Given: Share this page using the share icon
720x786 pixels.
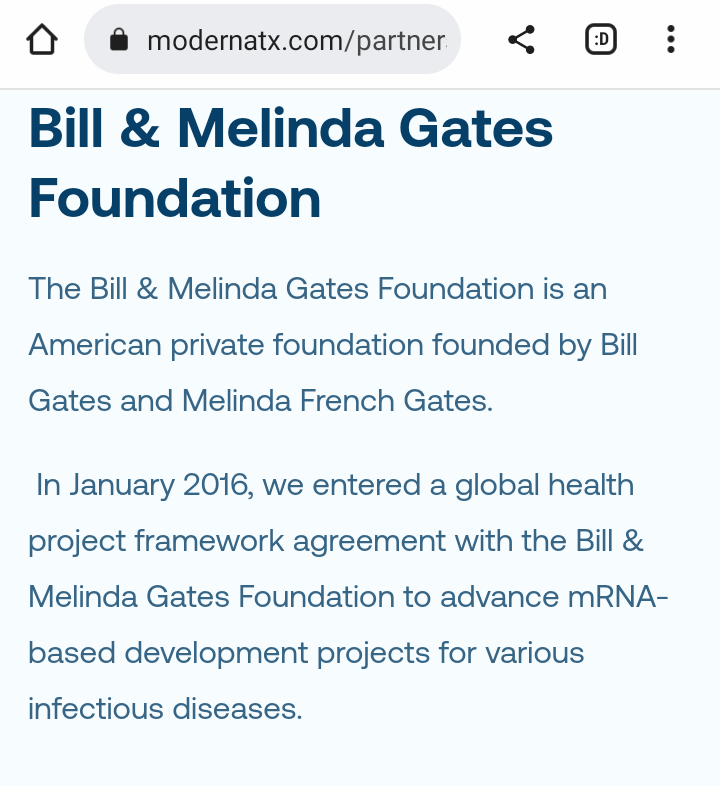Looking at the screenshot, I should 521,40.
